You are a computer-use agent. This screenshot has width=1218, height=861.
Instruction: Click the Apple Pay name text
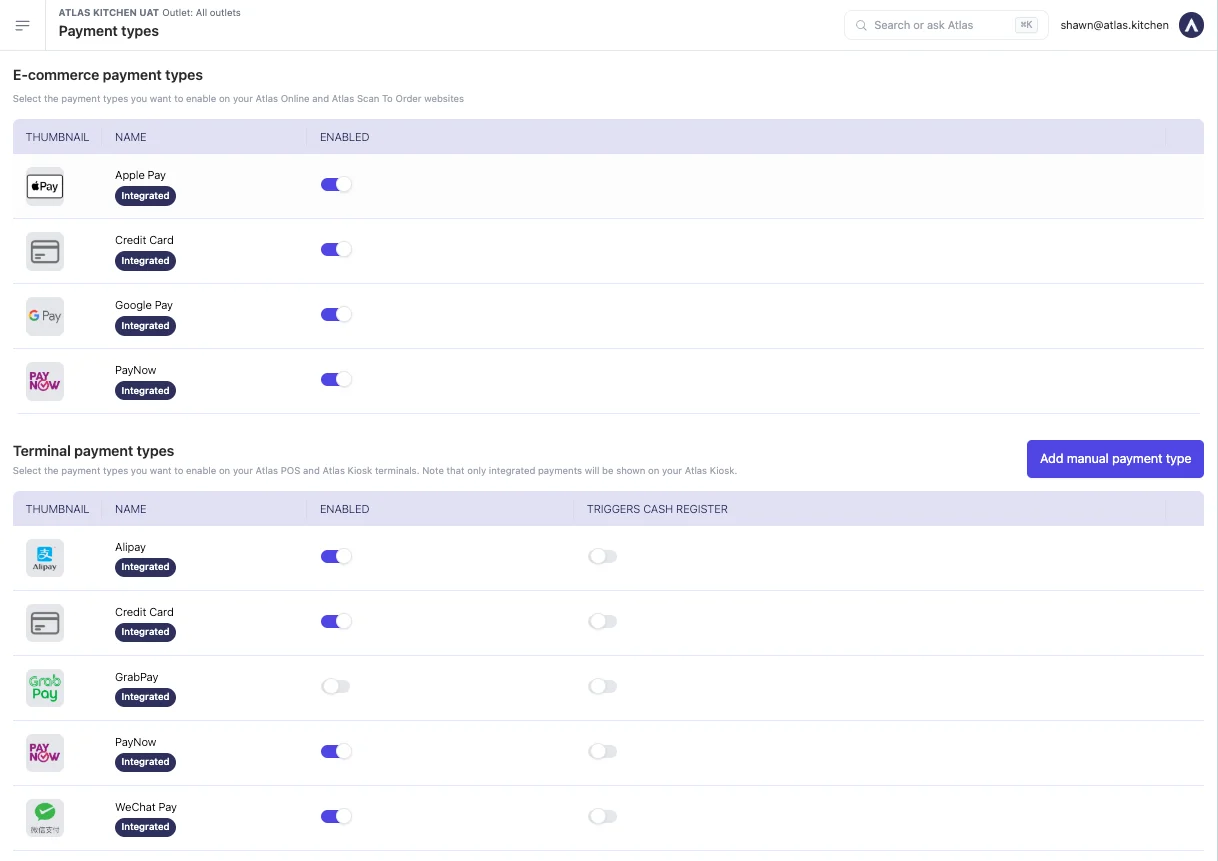click(140, 175)
